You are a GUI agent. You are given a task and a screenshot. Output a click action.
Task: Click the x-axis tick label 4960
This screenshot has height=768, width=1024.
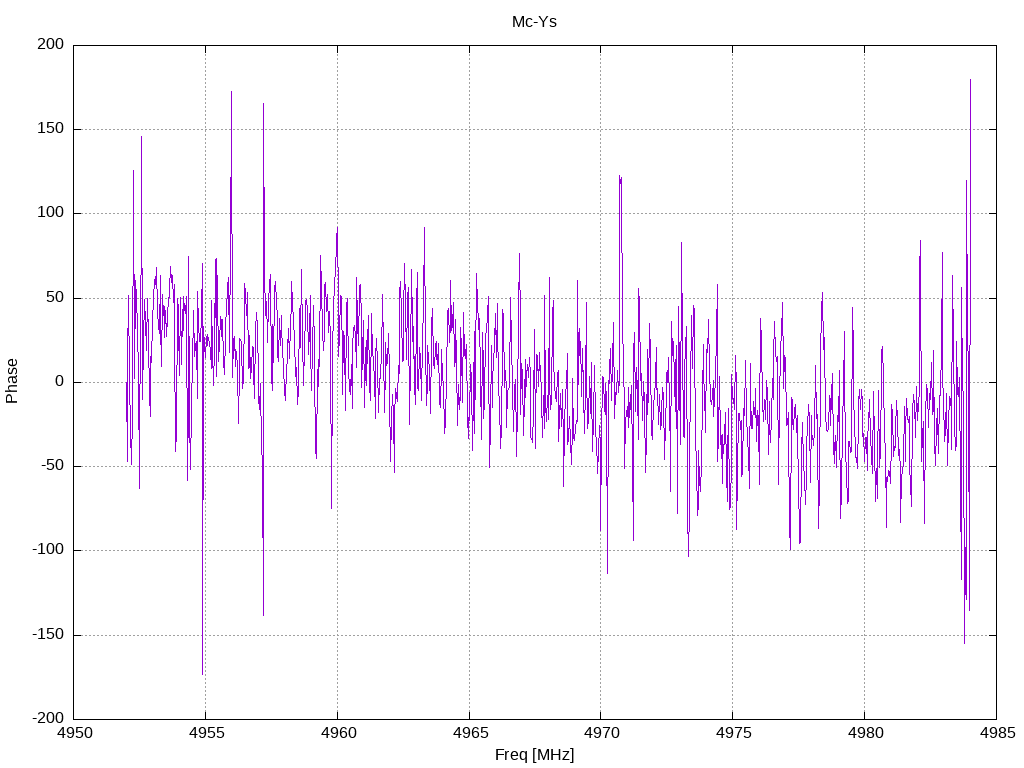point(338,733)
